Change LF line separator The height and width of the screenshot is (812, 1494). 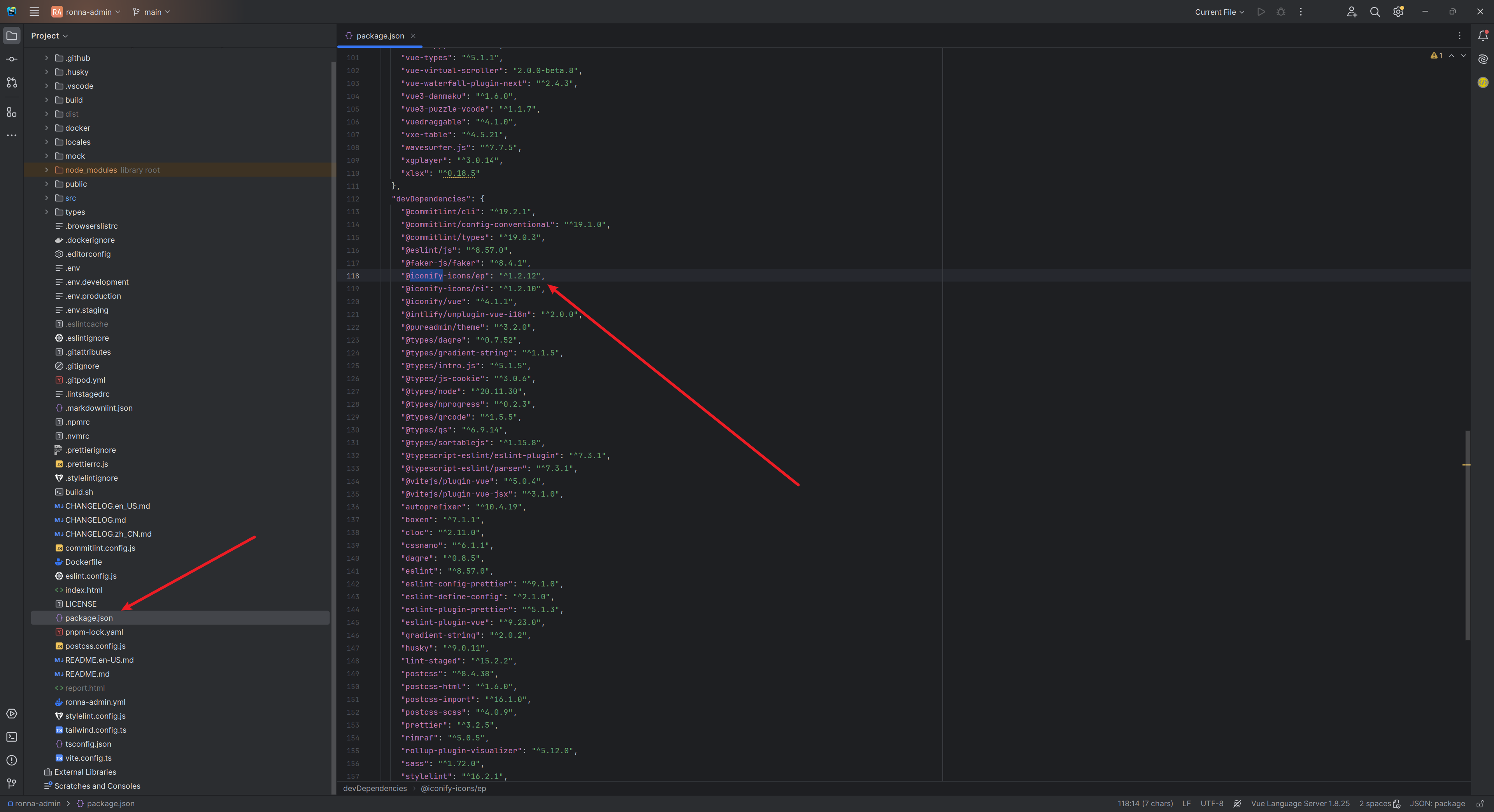[x=1186, y=803]
